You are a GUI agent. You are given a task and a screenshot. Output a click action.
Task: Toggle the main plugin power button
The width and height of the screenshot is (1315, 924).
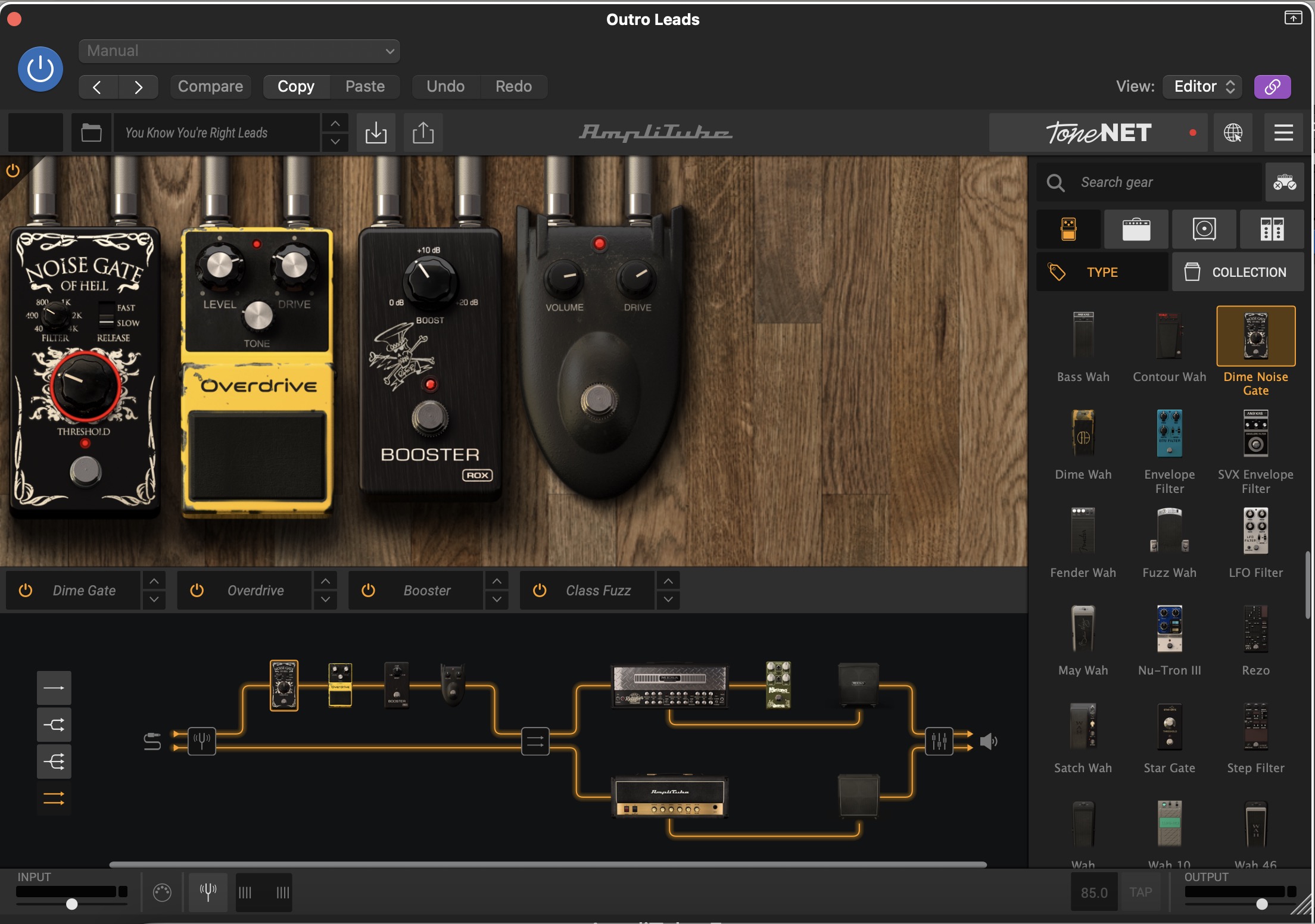tap(40, 69)
